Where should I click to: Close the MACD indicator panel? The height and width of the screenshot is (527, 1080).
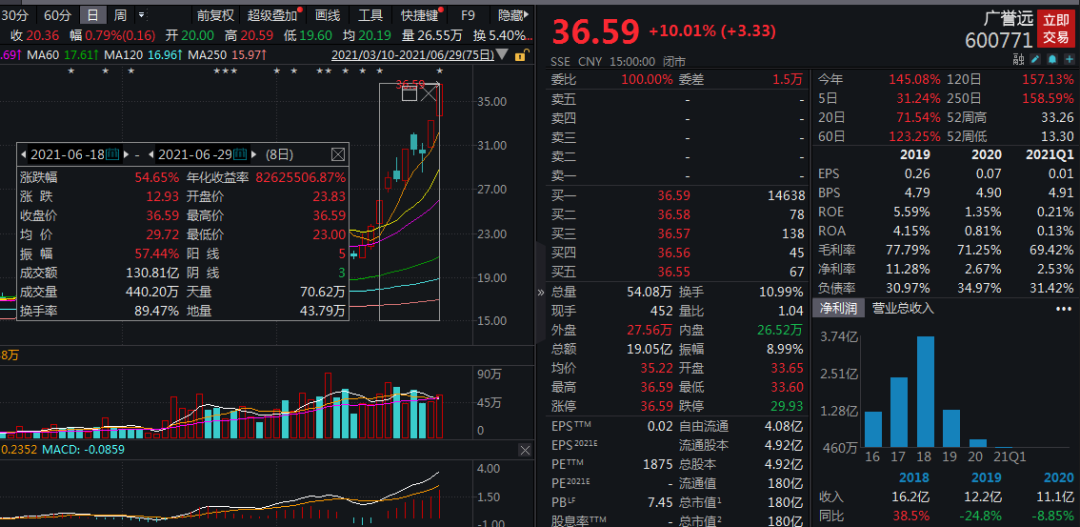(525, 450)
